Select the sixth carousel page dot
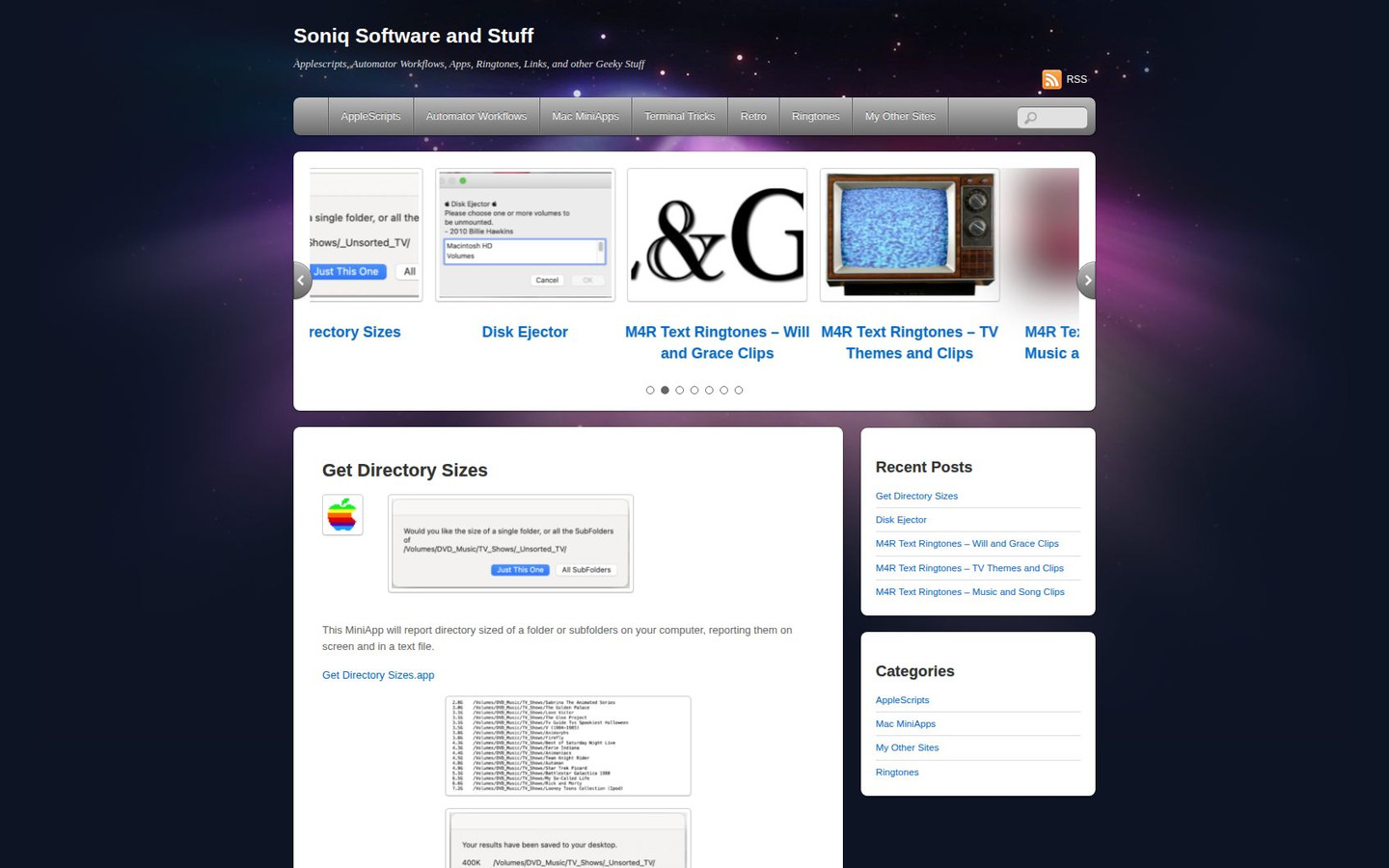Screen dimensions: 1389x868 [724, 391]
